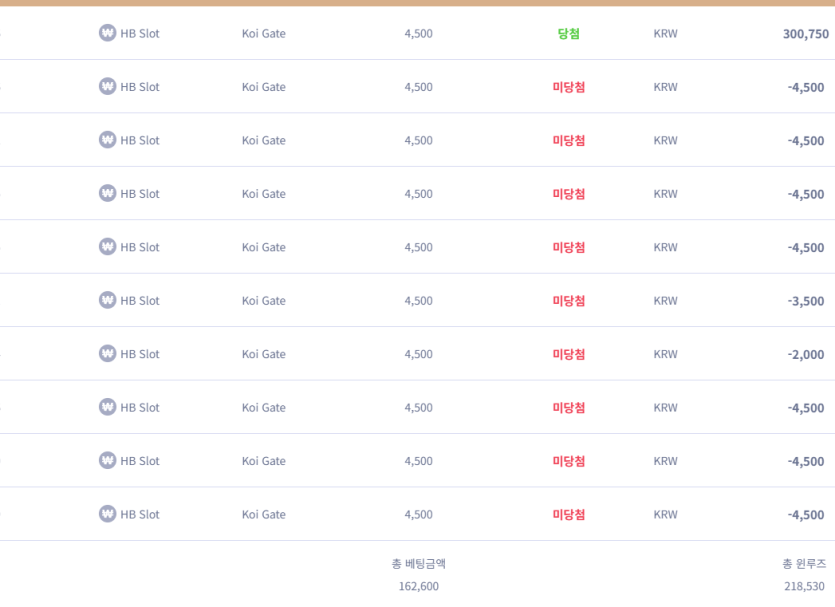The width and height of the screenshot is (835, 607).
Task: Click the won icon in the fifth row
Action: pos(108,247)
